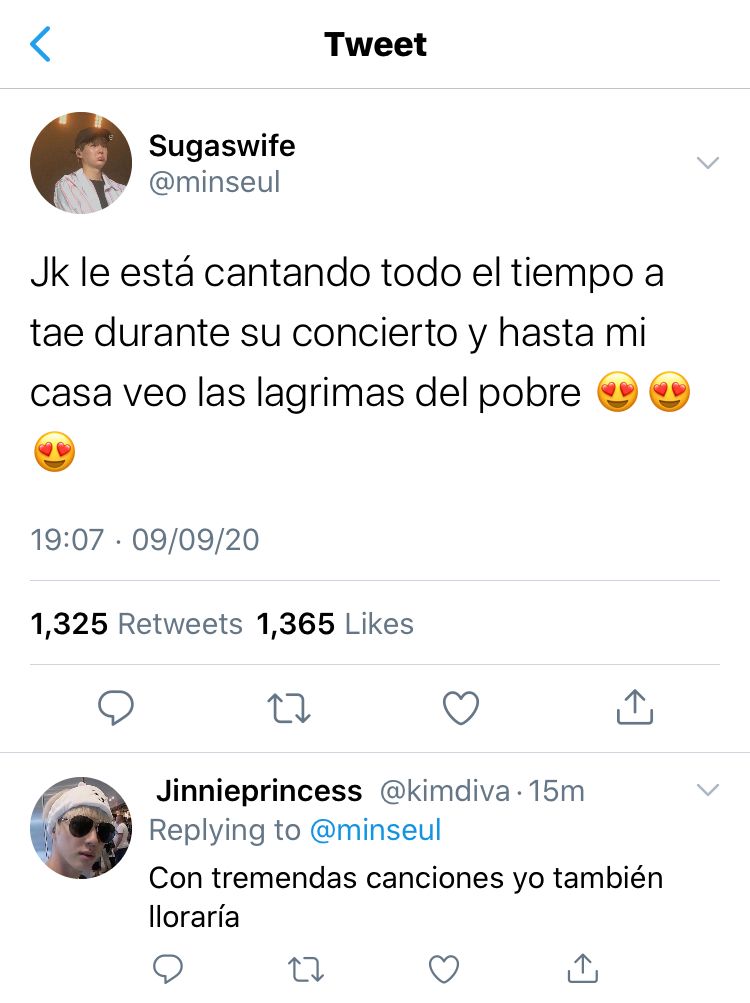View the 1,325 Retweets list
The height and width of the screenshot is (1003, 750).
[136, 624]
